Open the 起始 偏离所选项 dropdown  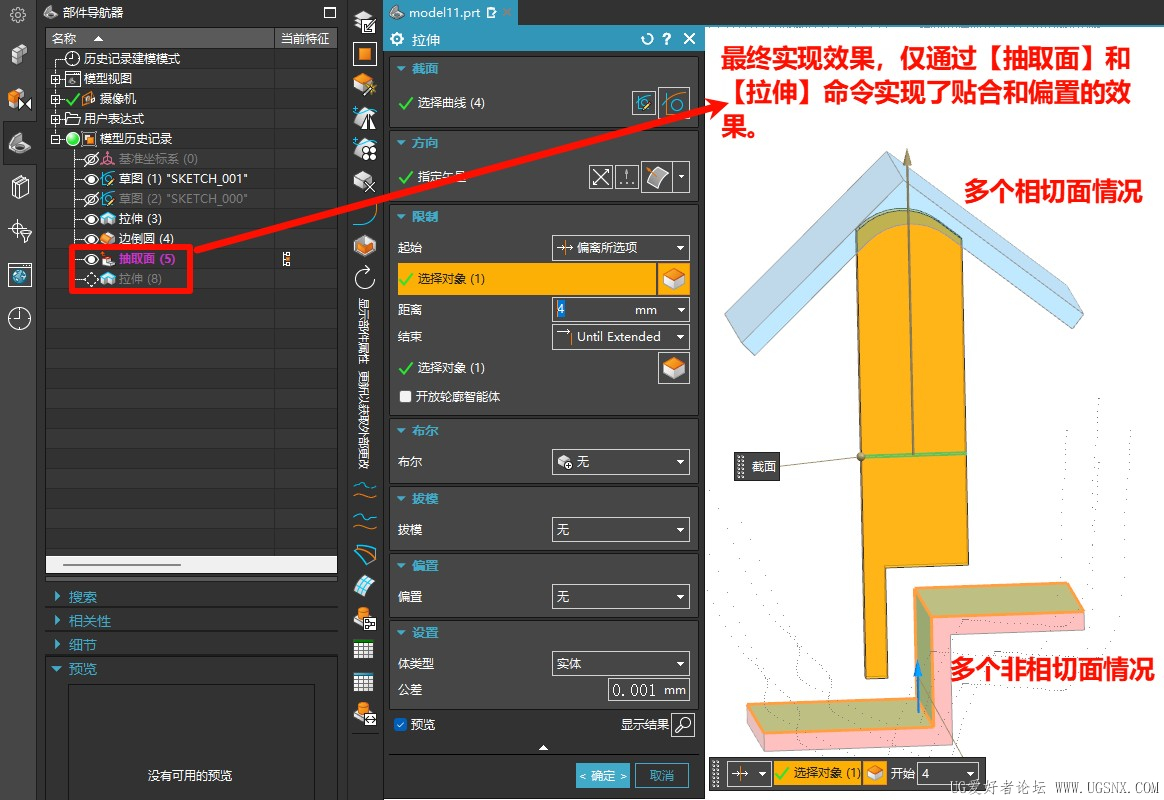pyautogui.click(x=621, y=248)
